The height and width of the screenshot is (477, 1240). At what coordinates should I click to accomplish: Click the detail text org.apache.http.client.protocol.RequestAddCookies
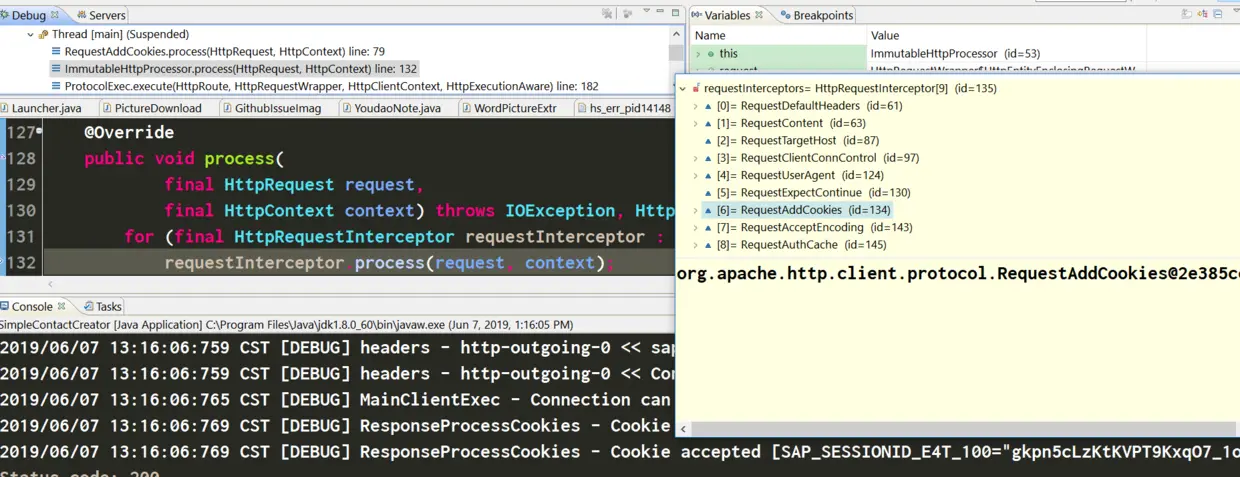[x=958, y=274]
